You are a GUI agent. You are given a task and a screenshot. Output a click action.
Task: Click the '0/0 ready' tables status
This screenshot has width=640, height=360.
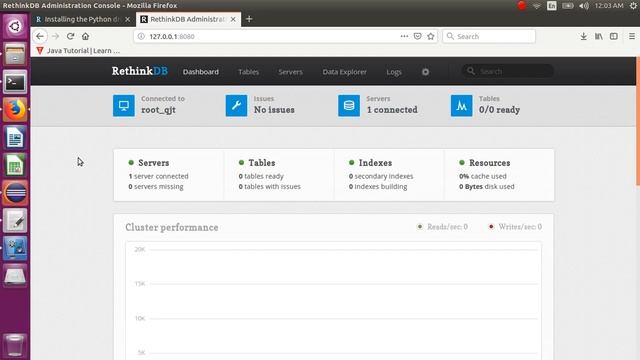coord(499,110)
